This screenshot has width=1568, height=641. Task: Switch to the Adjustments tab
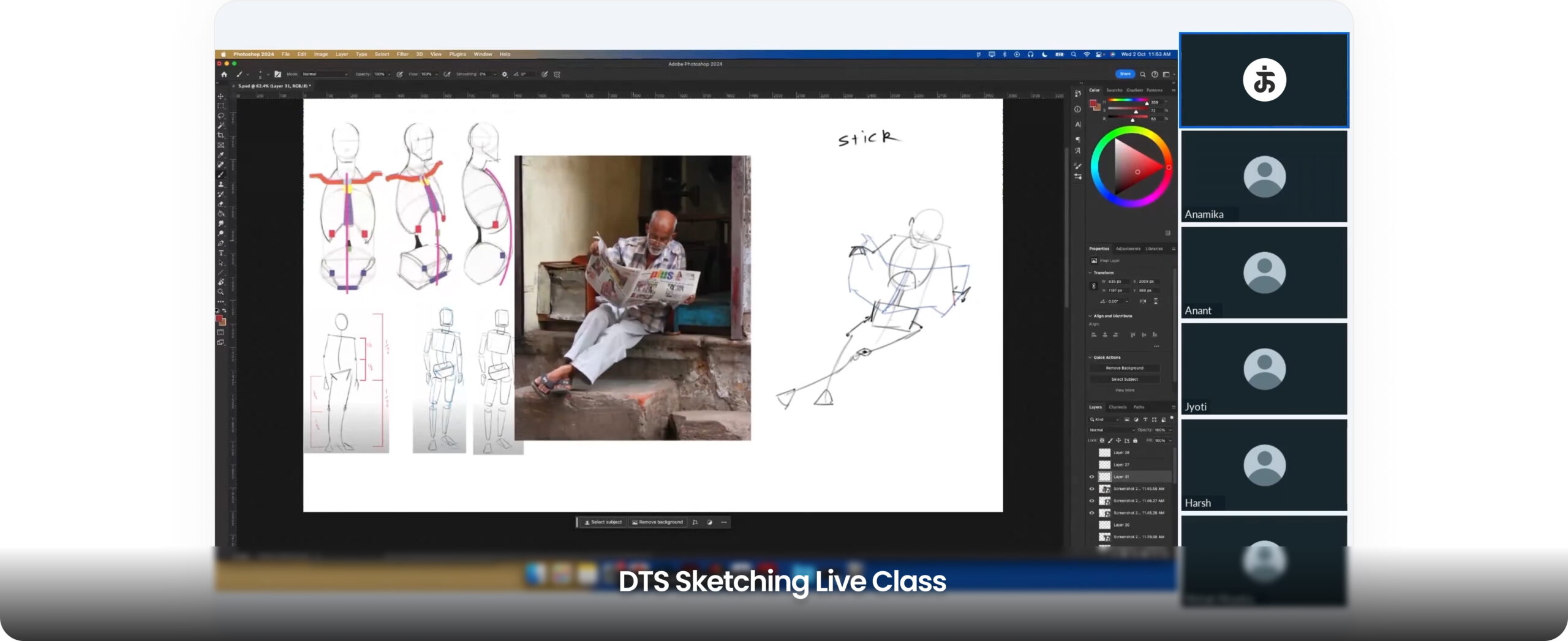click(1128, 249)
